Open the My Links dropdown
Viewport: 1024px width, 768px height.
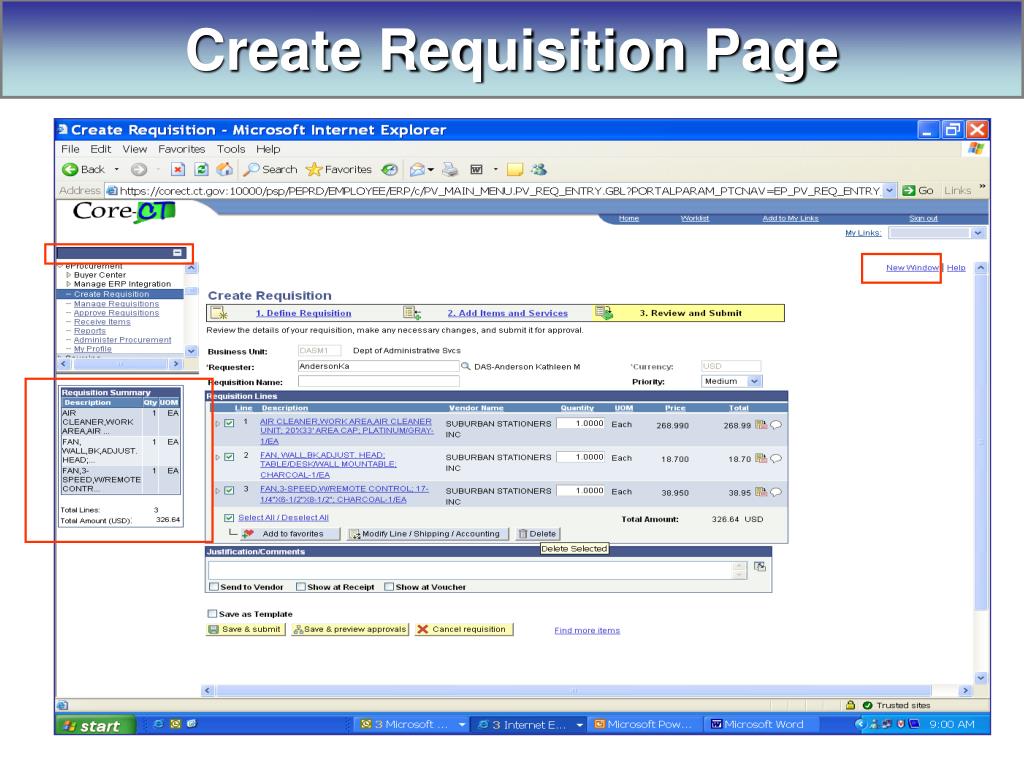point(937,233)
